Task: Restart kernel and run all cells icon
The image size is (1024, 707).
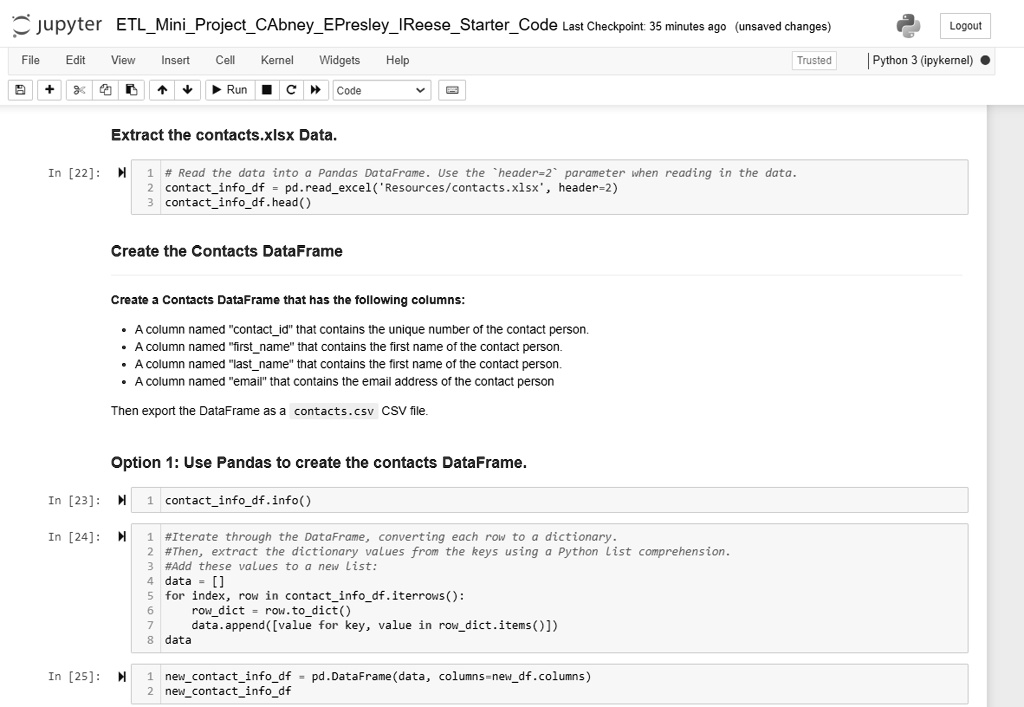Action: 315,90
